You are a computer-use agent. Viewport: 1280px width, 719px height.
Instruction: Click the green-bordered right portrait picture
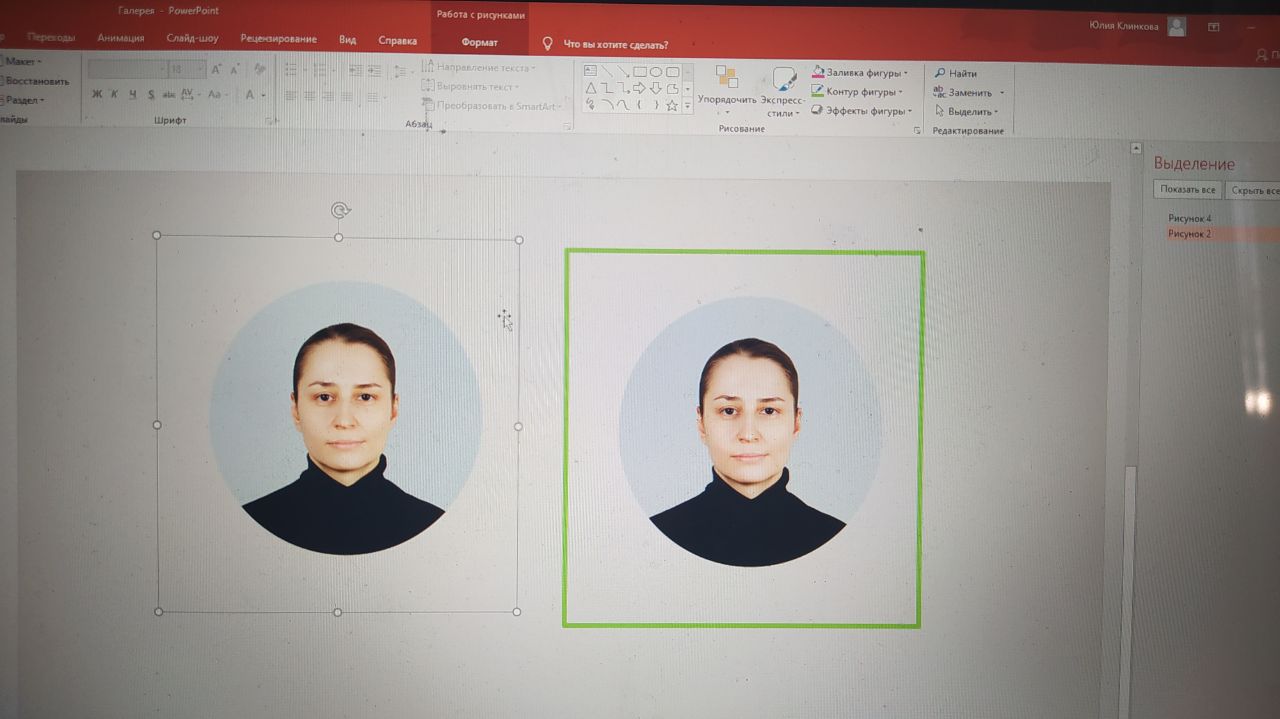point(743,438)
